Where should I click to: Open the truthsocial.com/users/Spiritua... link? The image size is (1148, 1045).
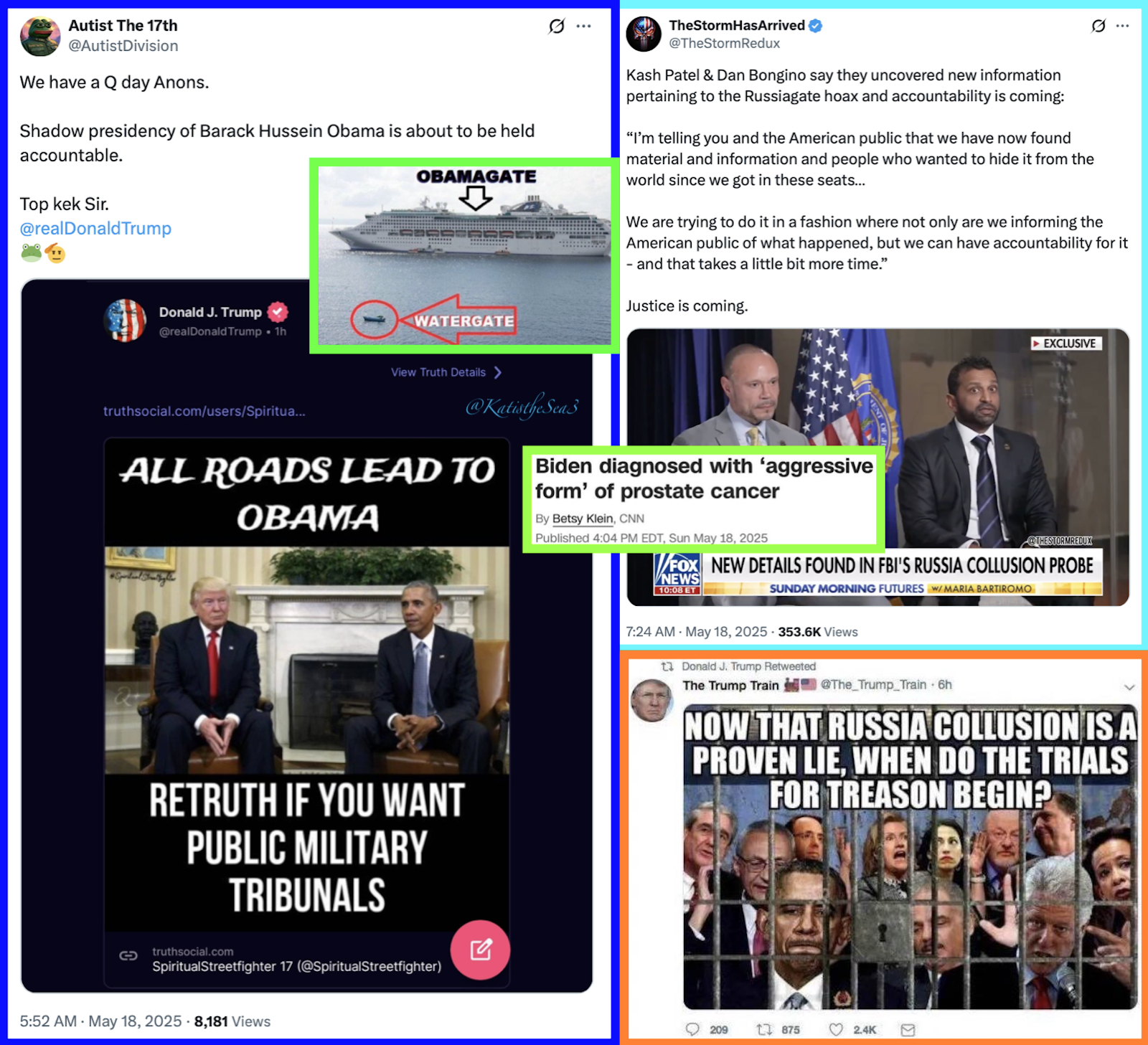[204, 411]
